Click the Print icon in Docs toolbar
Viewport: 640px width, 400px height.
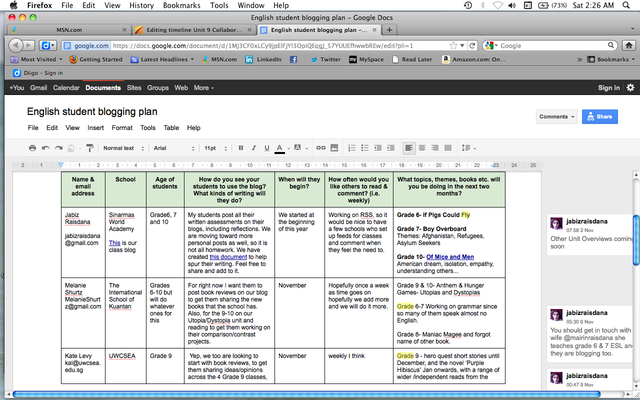point(32,148)
